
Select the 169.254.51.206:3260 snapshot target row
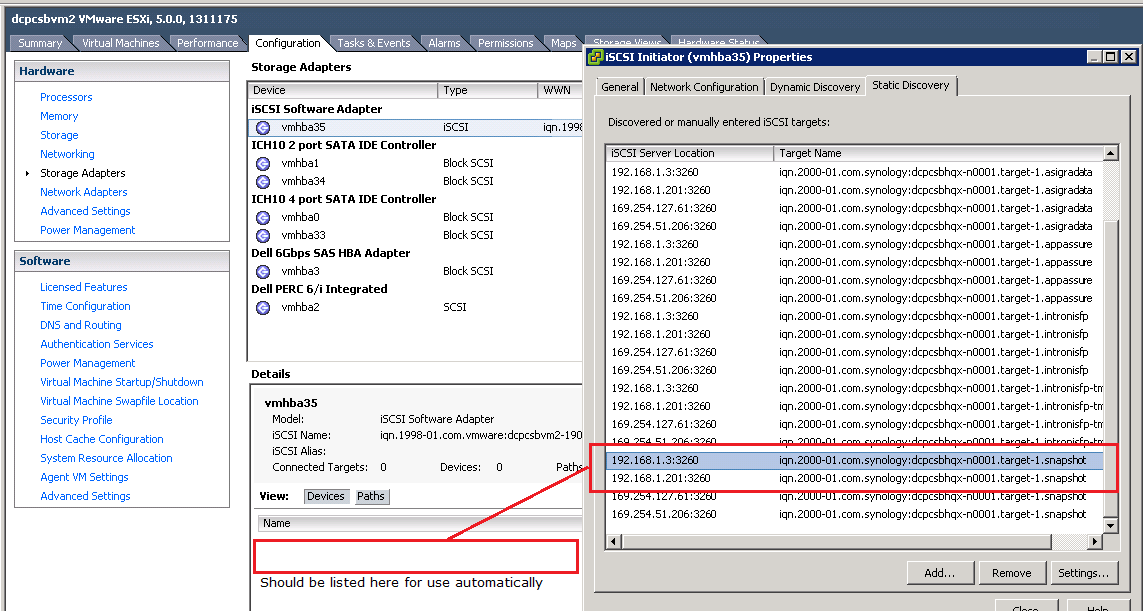[854, 514]
